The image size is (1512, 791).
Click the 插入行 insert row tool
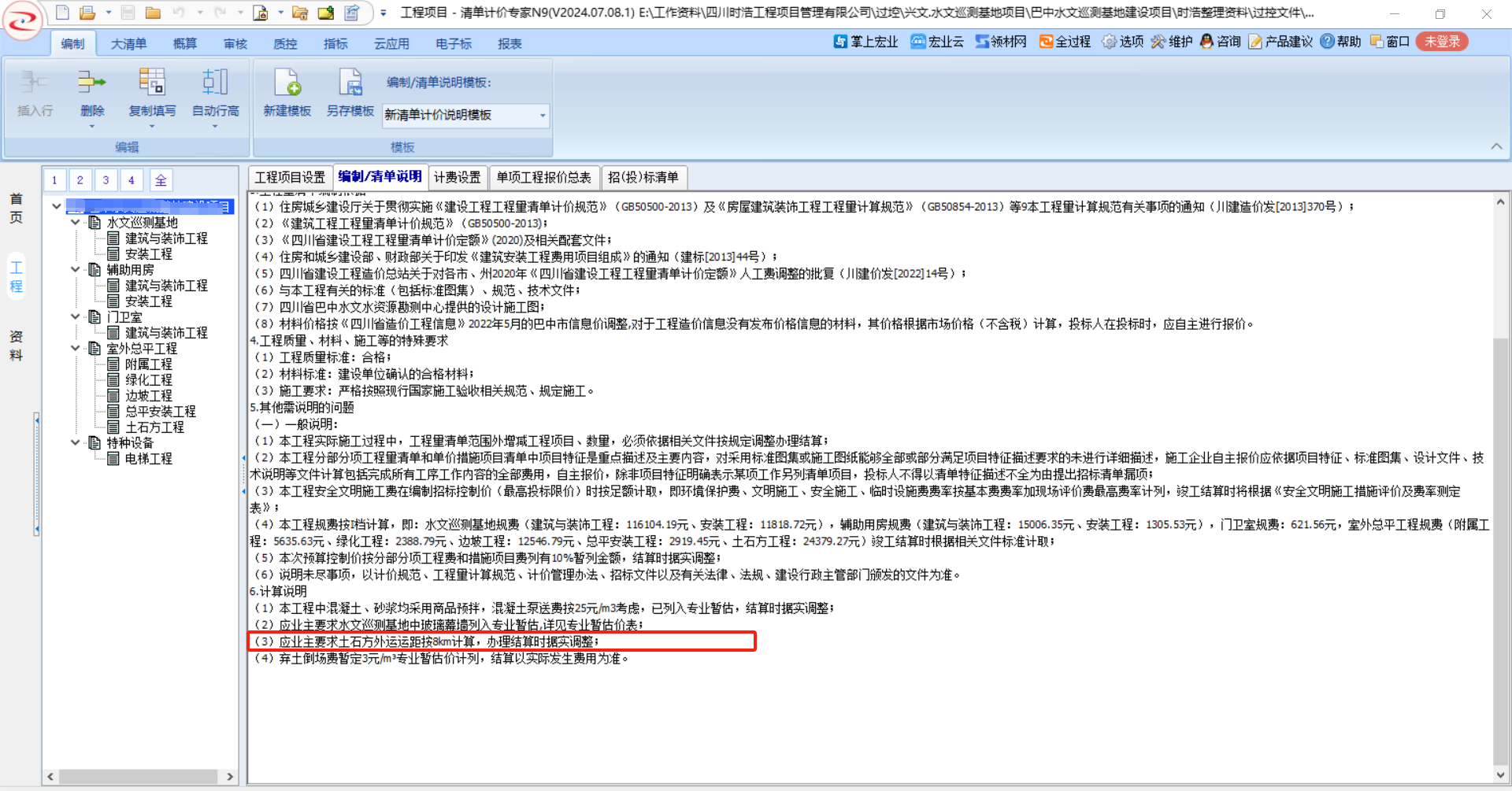[x=35, y=93]
